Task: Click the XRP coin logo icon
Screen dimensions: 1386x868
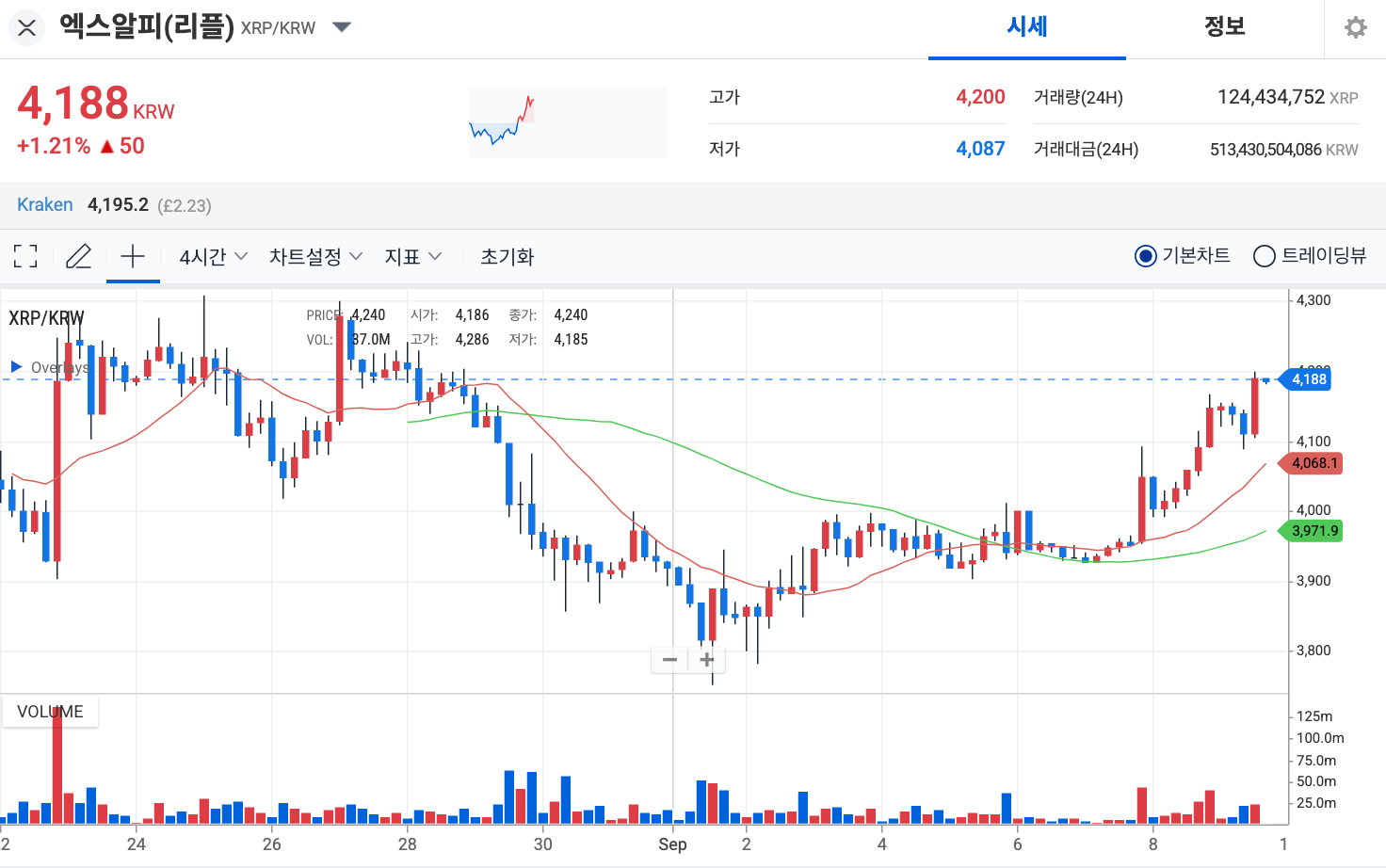Action: tap(27, 27)
